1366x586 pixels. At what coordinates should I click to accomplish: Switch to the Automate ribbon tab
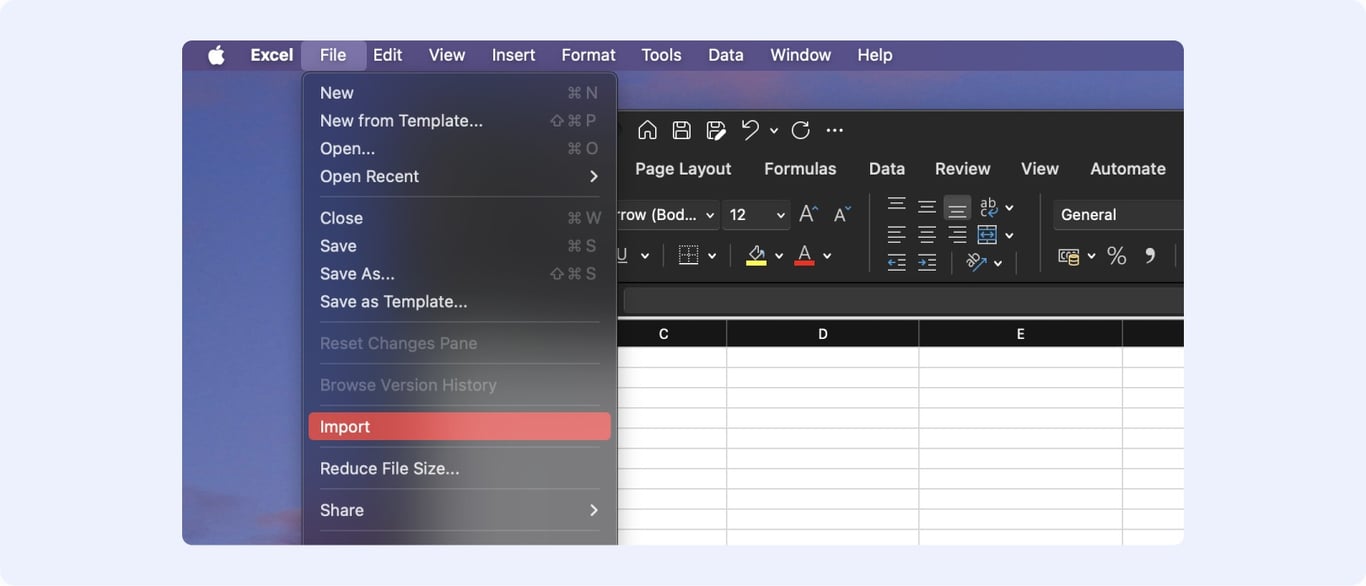pyautogui.click(x=1127, y=169)
